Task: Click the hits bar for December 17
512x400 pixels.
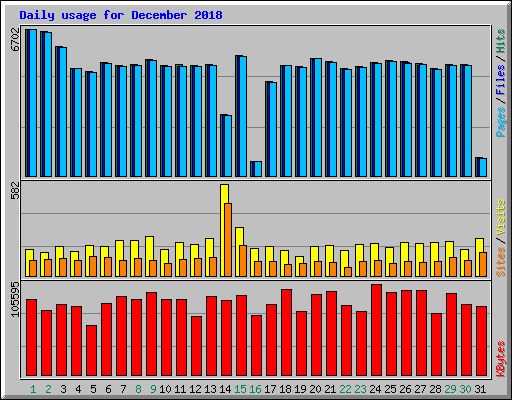Action: (271, 129)
